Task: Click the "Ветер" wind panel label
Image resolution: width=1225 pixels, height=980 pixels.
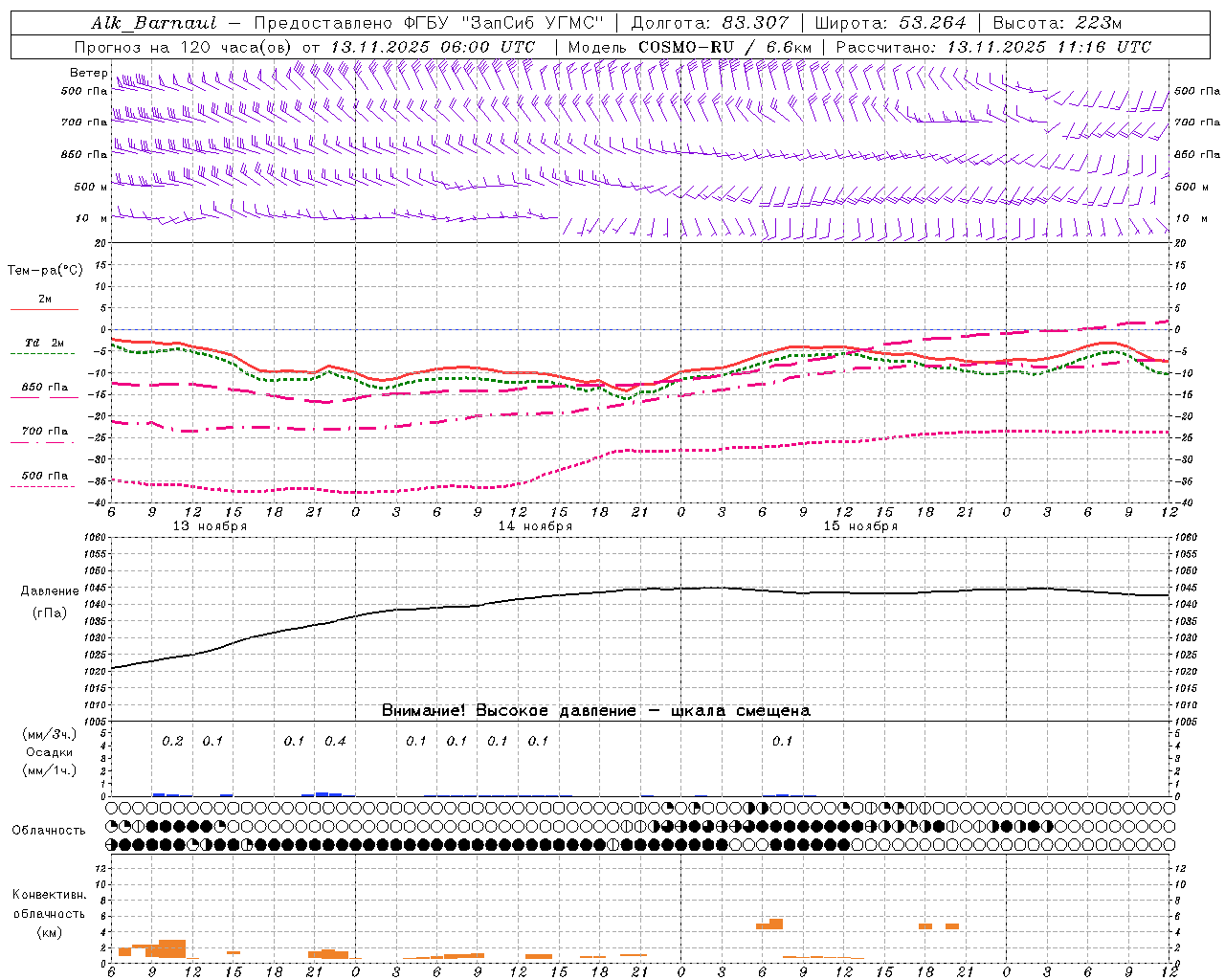Action: (88, 73)
